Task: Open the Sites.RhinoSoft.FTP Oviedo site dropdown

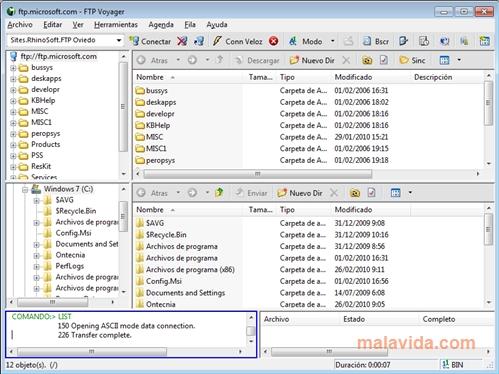Action: (119, 40)
